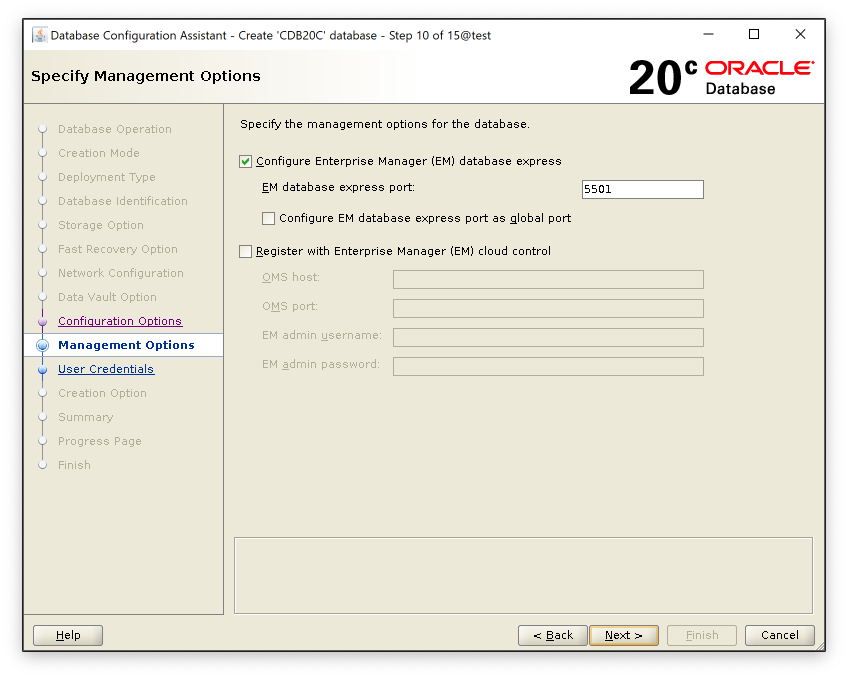Open the User Credentials step link
This screenshot has height=678, width=848.
[106, 369]
